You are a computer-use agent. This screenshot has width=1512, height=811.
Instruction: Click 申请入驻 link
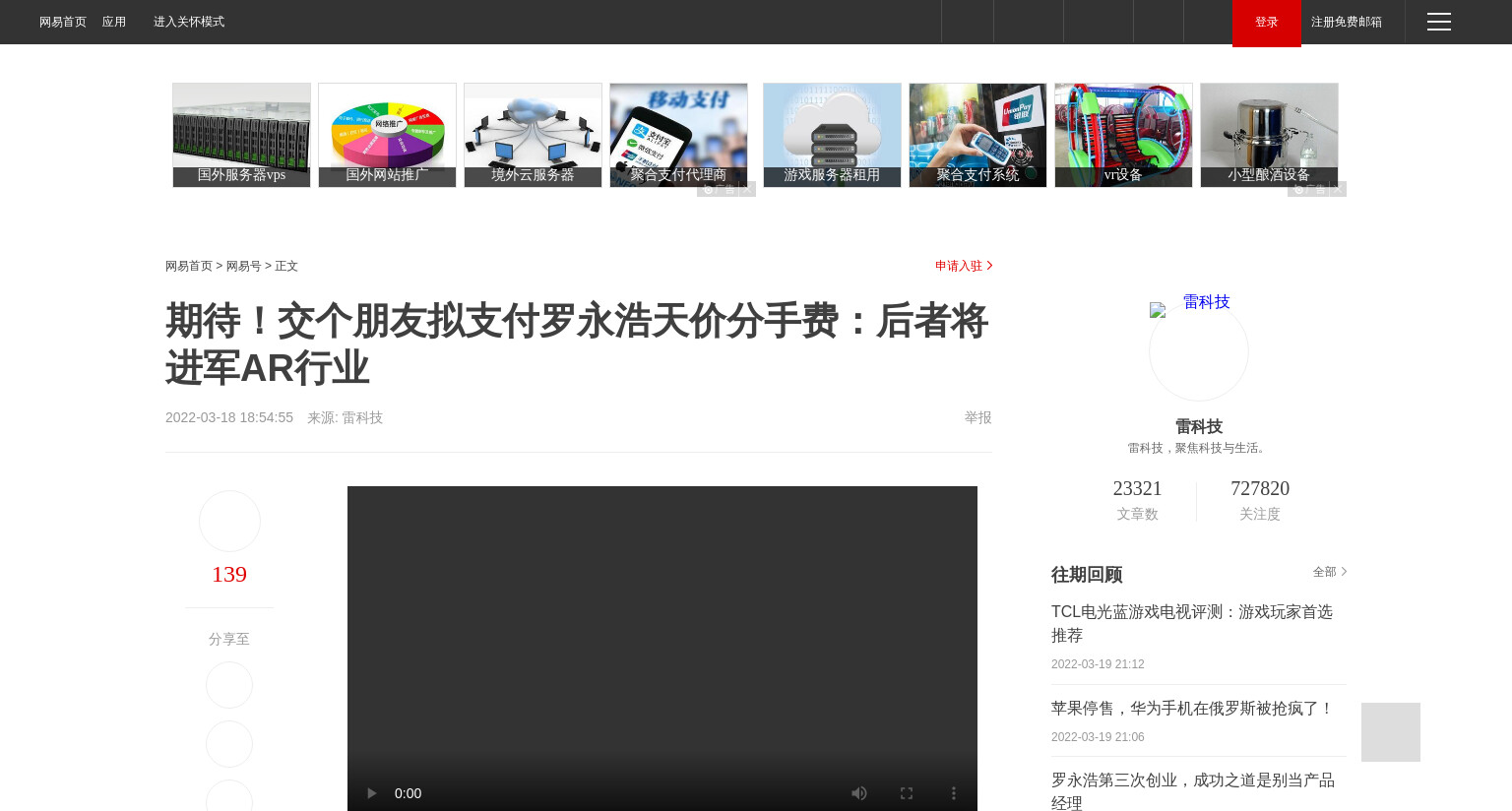[x=964, y=266]
